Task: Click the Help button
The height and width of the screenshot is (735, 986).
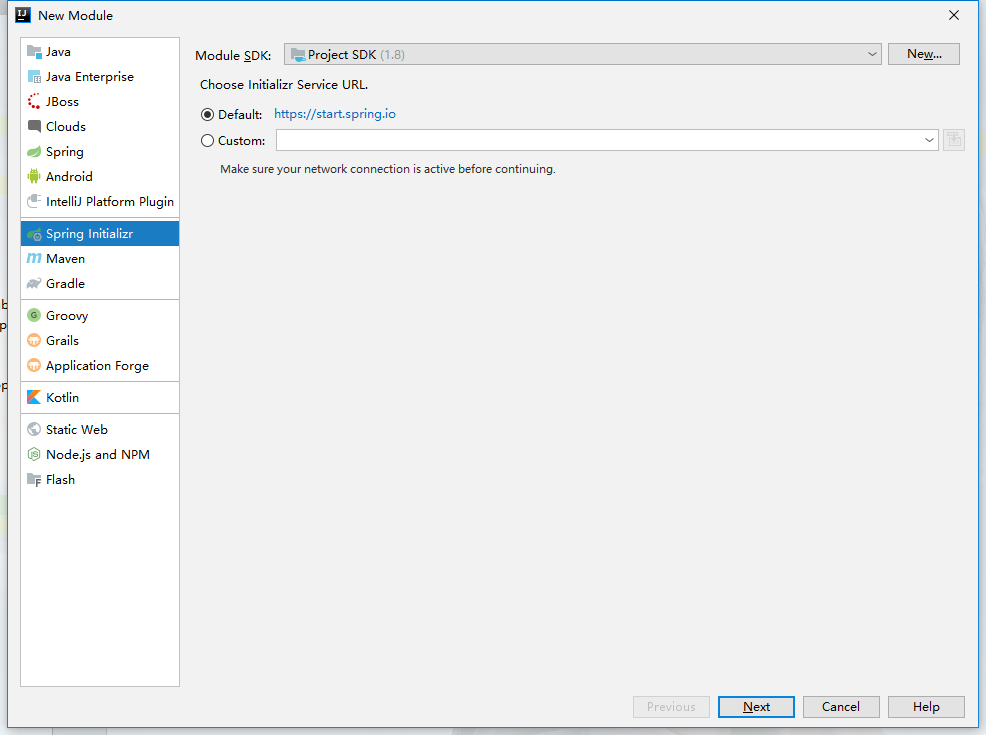Action: [926, 707]
